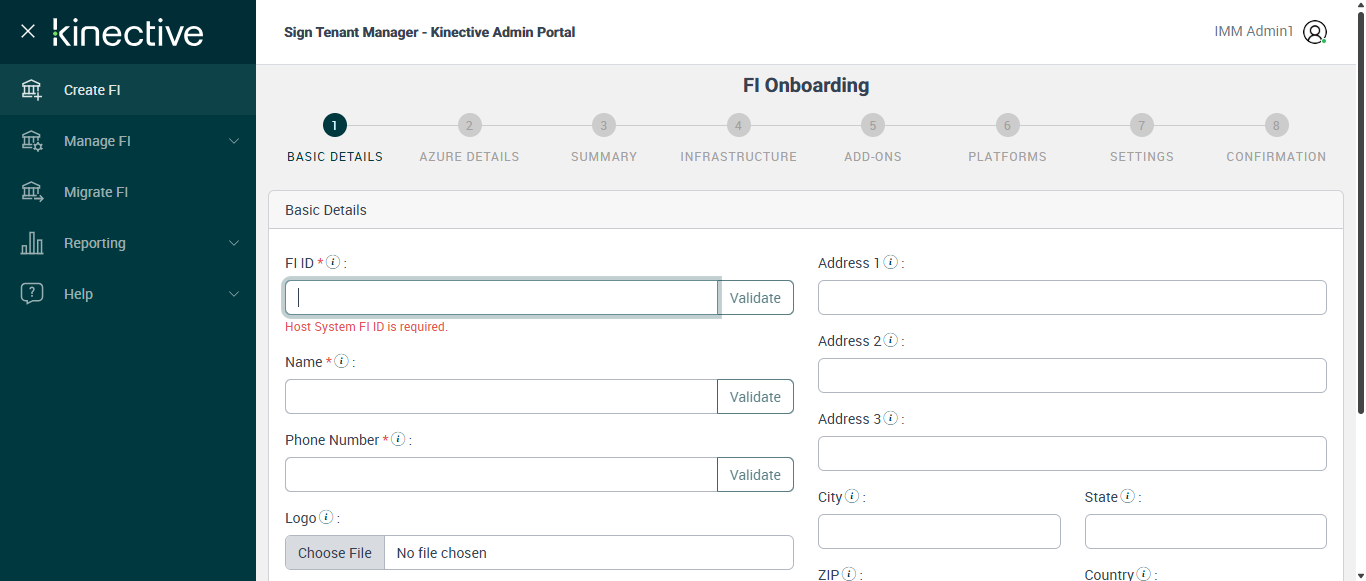Jump to step 4 Infrastructure
Image resolution: width=1366 pixels, height=581 pixels.
(x=738, y=126)
